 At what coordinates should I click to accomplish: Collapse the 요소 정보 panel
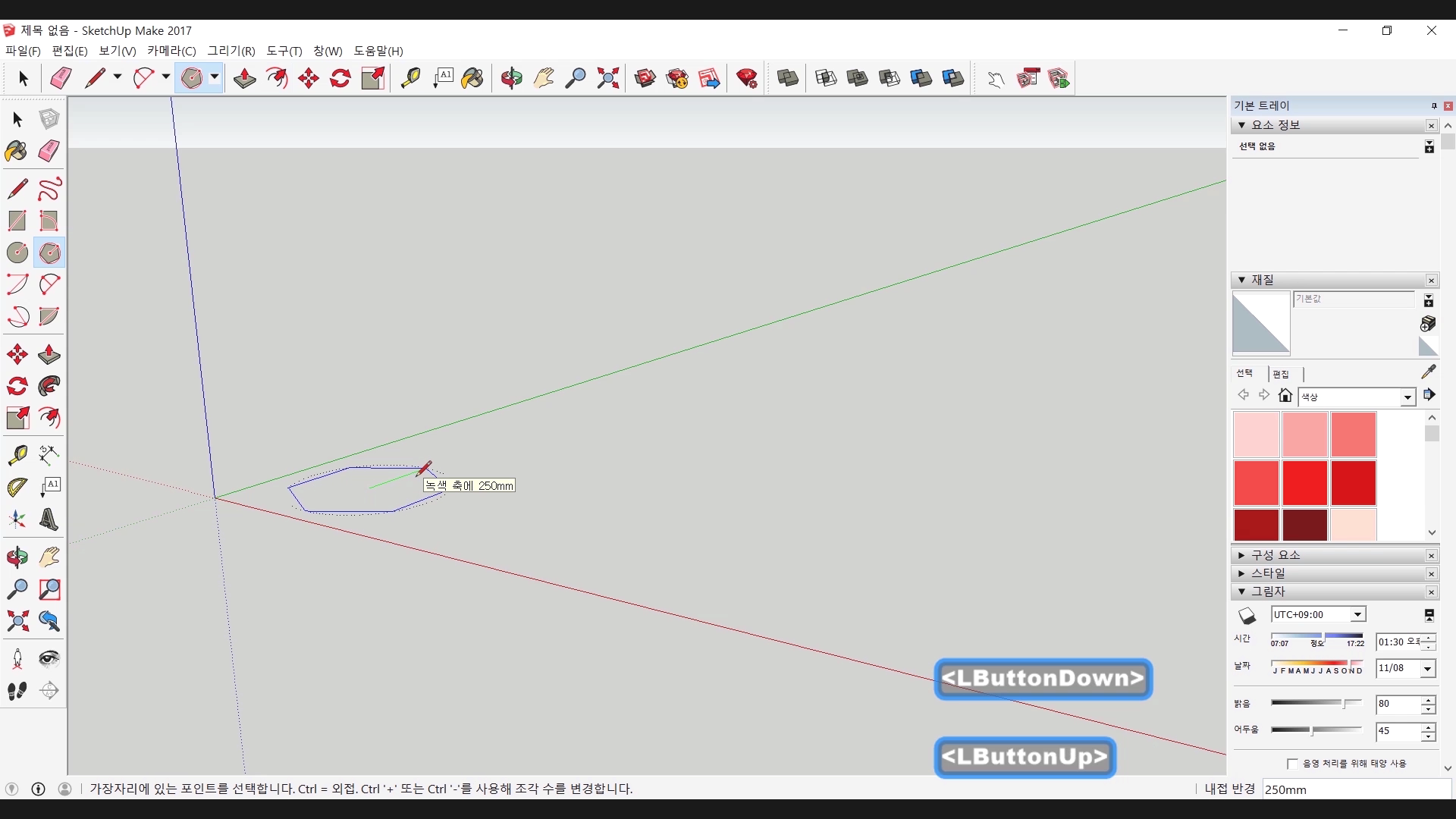click(1241, 125)
